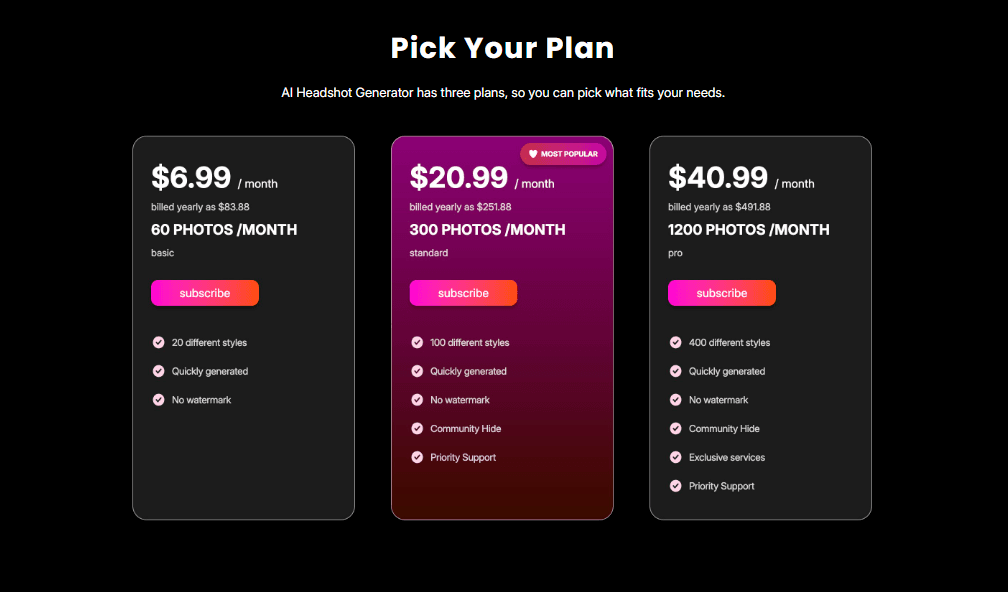Click the $6.99 price text
The width and height of the screenshot is (1008, 592).
click(x=191, y=178)
